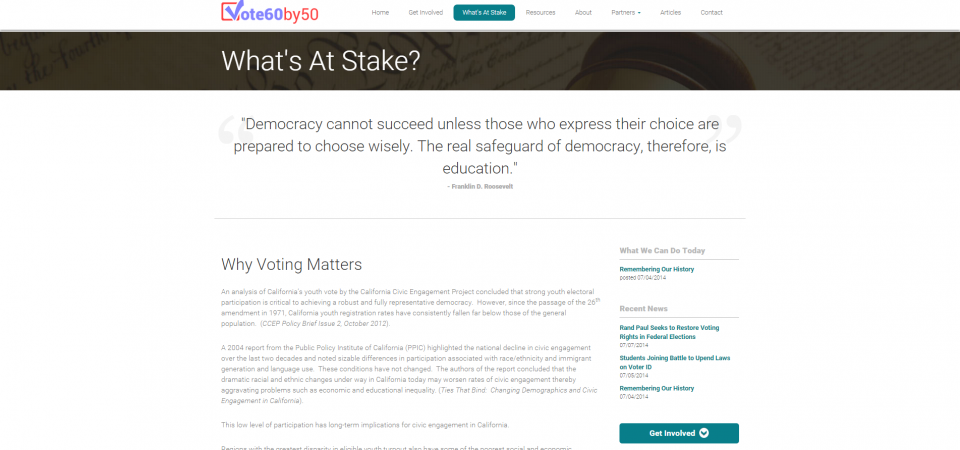Click the teal Get Involved sidebar button
The image size is (960, 450).
tap(679, 433)
